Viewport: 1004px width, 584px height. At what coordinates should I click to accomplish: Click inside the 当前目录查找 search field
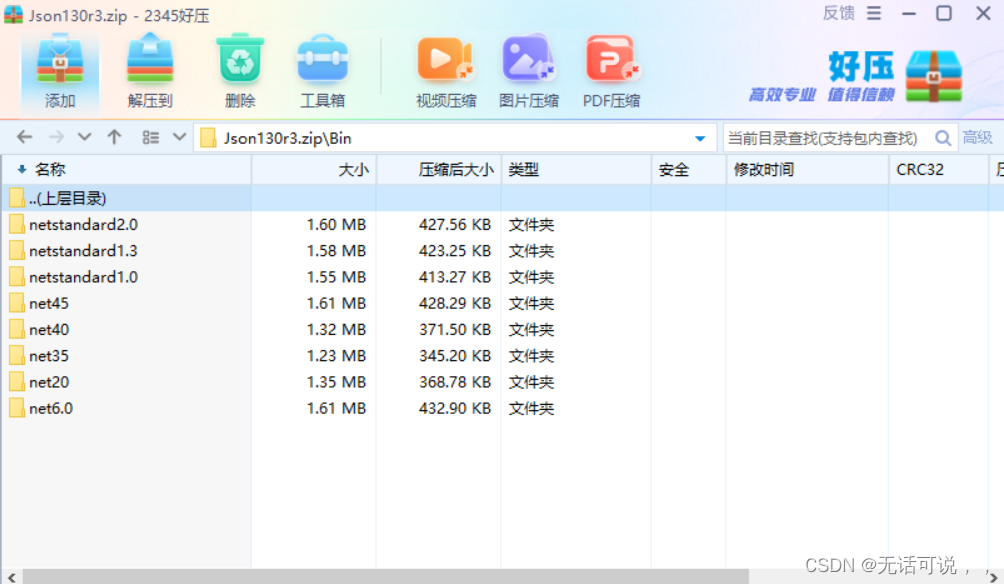click(820, 137)
